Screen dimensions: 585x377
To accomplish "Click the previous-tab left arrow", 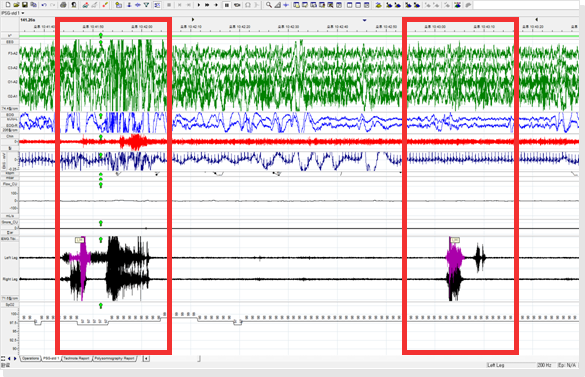I will [x=9, y=358].
